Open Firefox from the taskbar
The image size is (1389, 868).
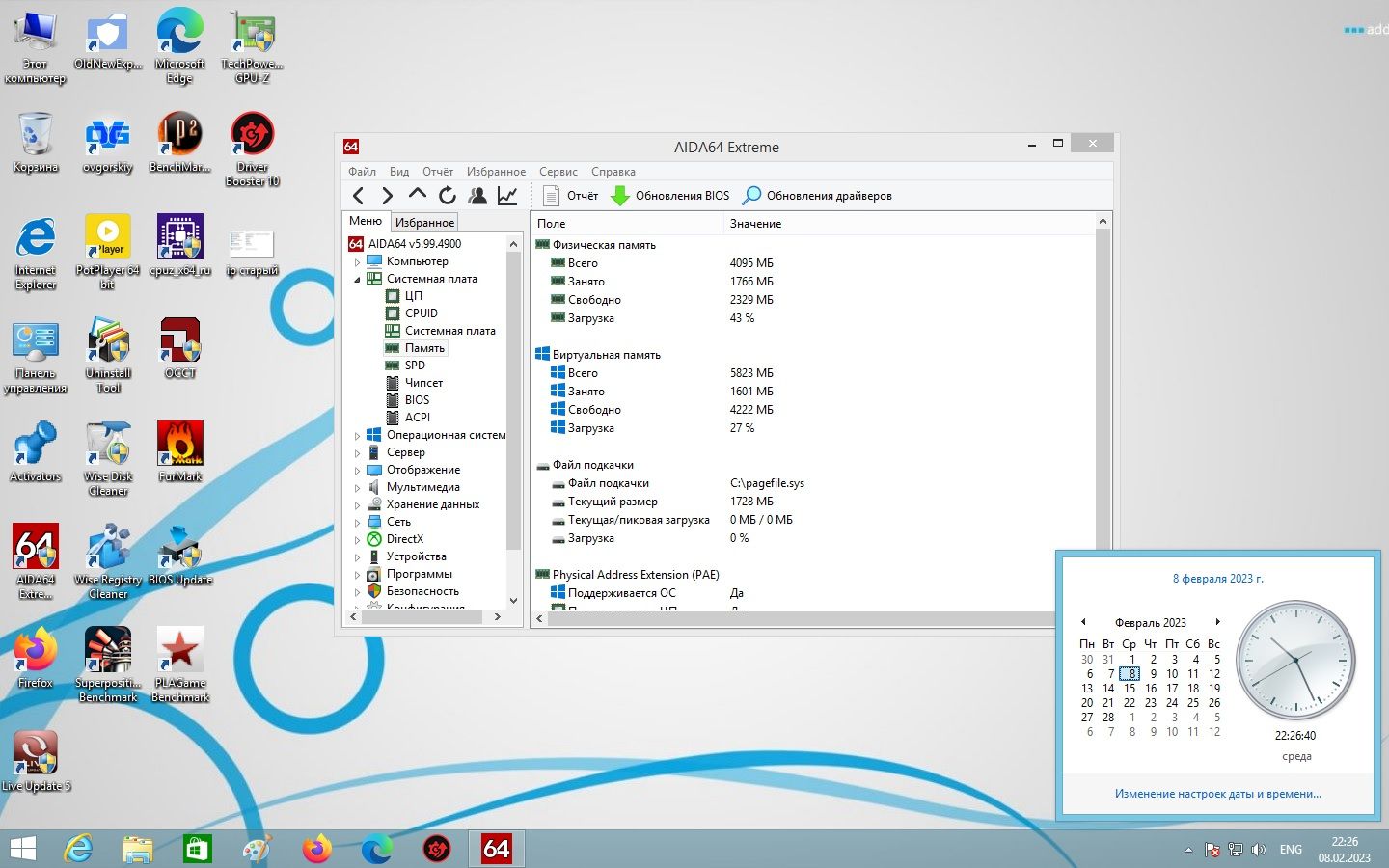[x=316, y=849]
